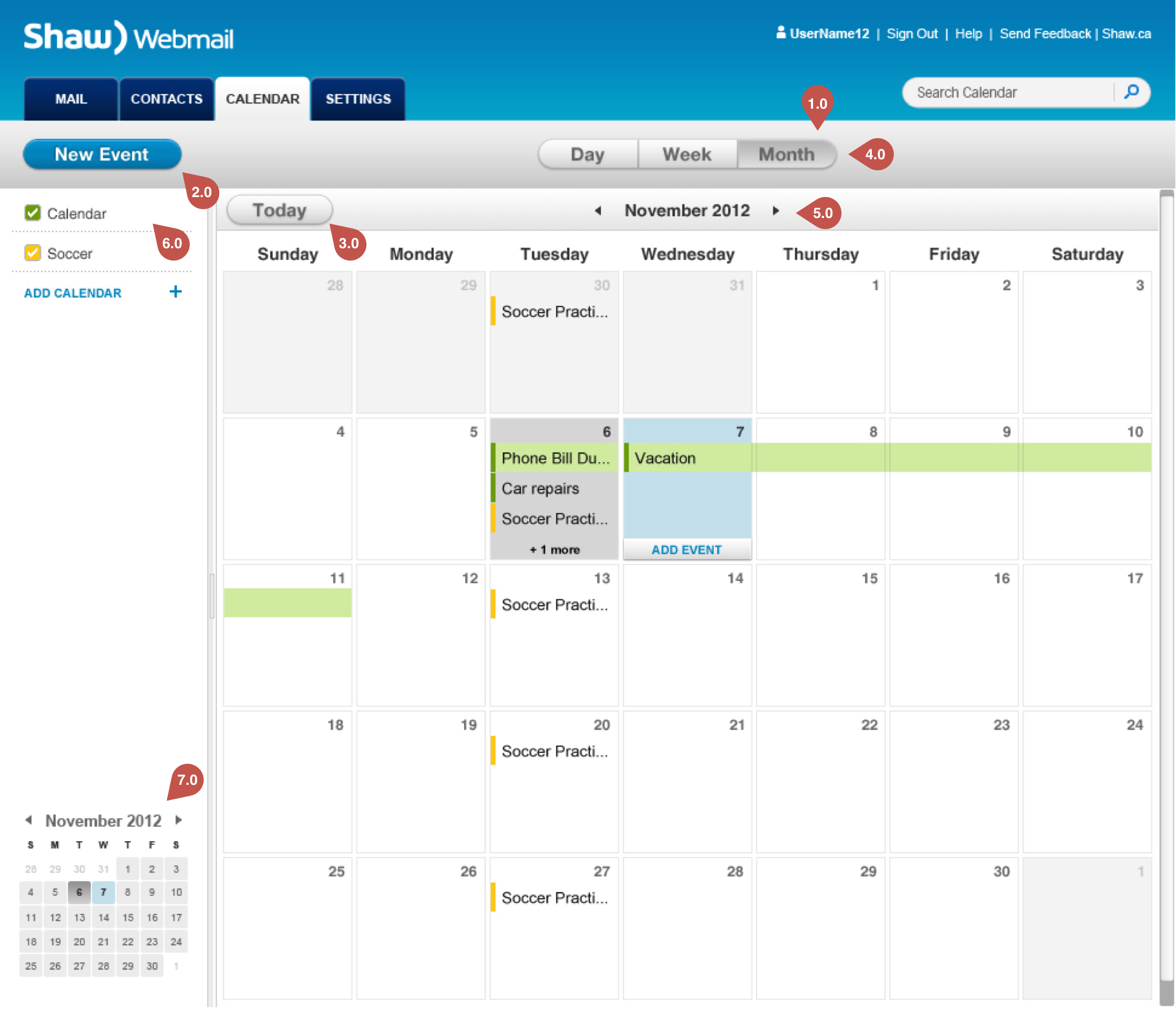The image size is (1176, 1029).
Task: Go to next month in main calendar
Action: [x=775, y=210]
